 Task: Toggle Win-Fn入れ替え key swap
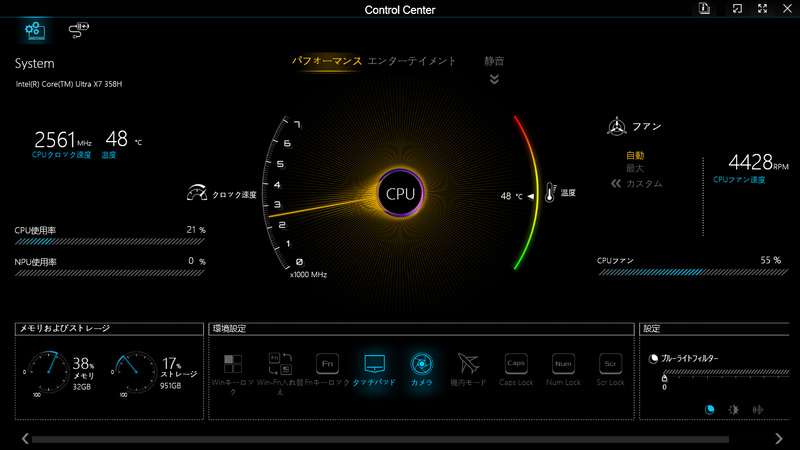[x=280, y=364]
